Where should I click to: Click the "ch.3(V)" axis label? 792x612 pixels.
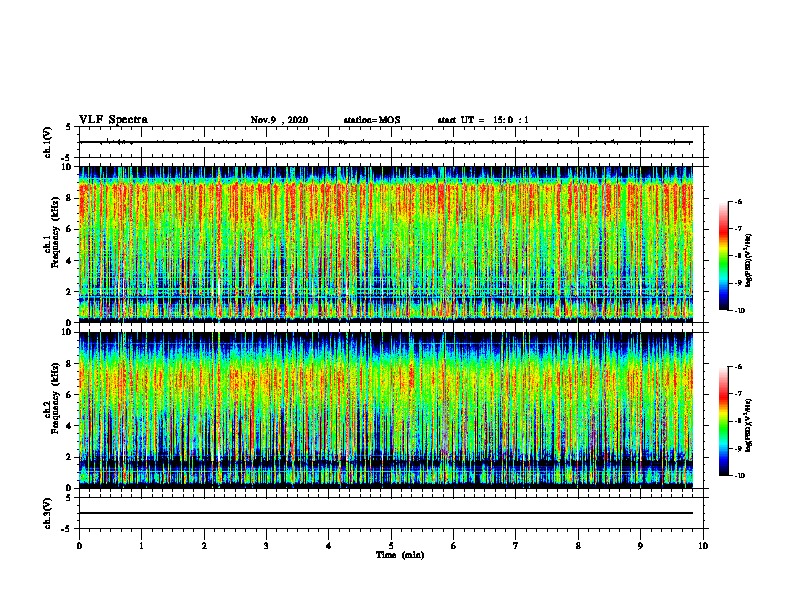click(x=48, y=513)
